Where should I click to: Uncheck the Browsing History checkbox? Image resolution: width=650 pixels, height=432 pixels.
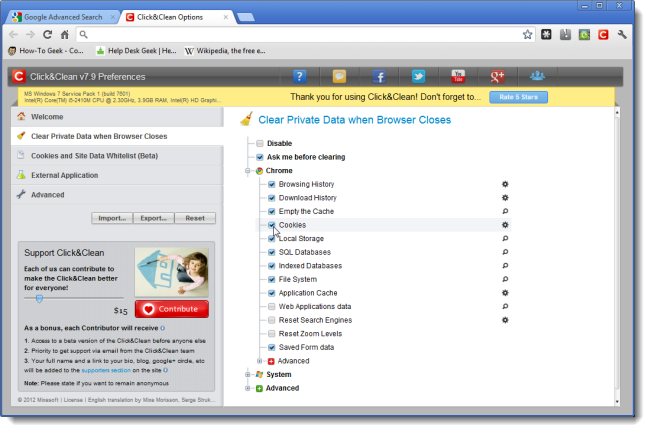pos(272,184)
